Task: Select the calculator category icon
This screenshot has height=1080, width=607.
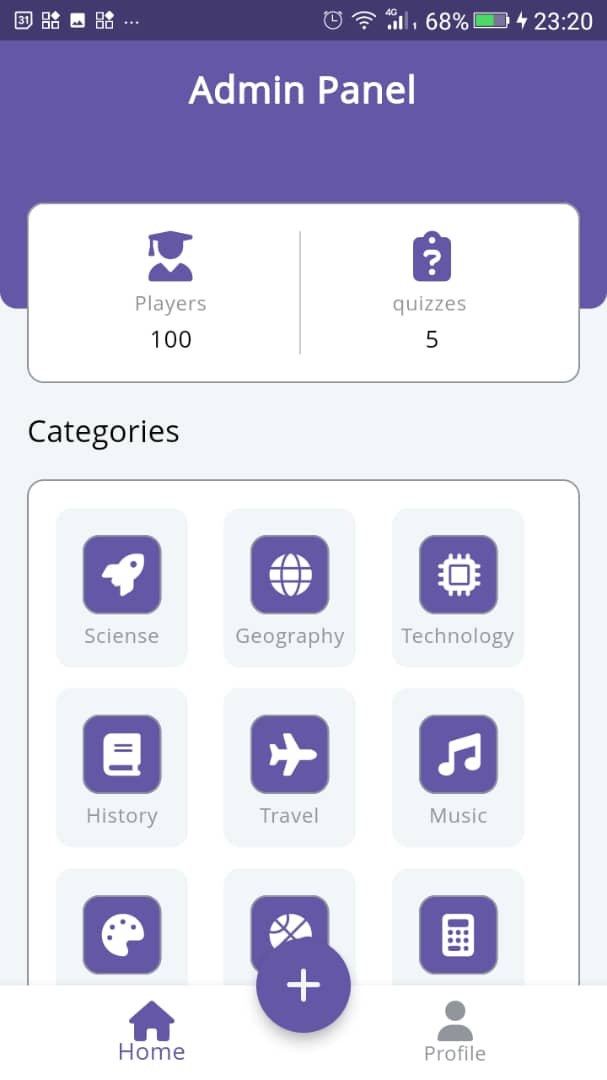Action: [457, 934]
